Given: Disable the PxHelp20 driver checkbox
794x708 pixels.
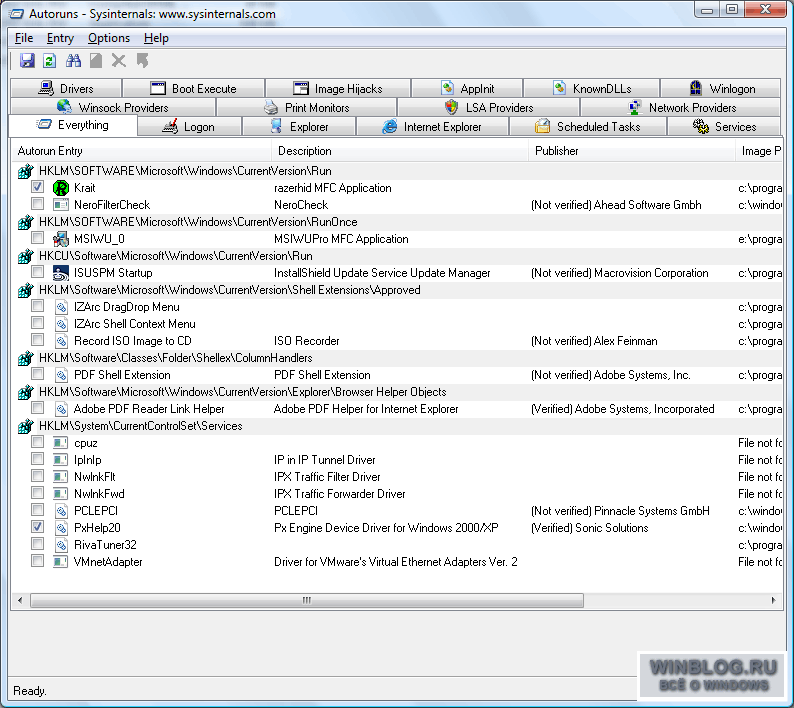Looking at the screenshot, I should click(x=37, y=527).
